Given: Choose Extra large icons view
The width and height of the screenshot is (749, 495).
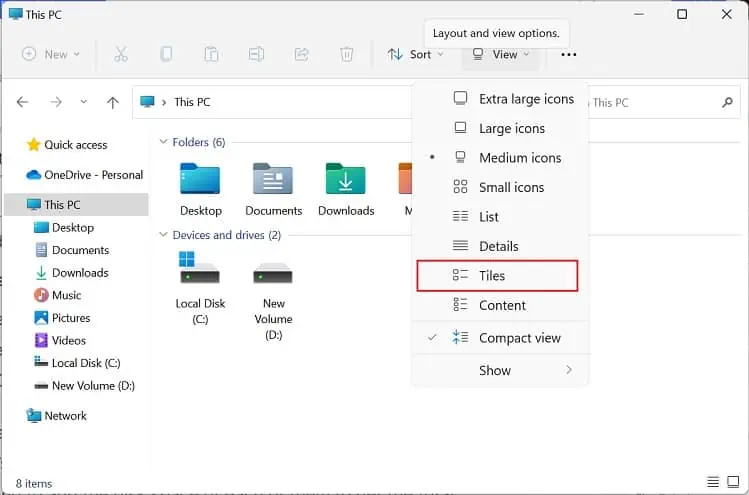Looking at the screenshot, I should tap(500, 99).
